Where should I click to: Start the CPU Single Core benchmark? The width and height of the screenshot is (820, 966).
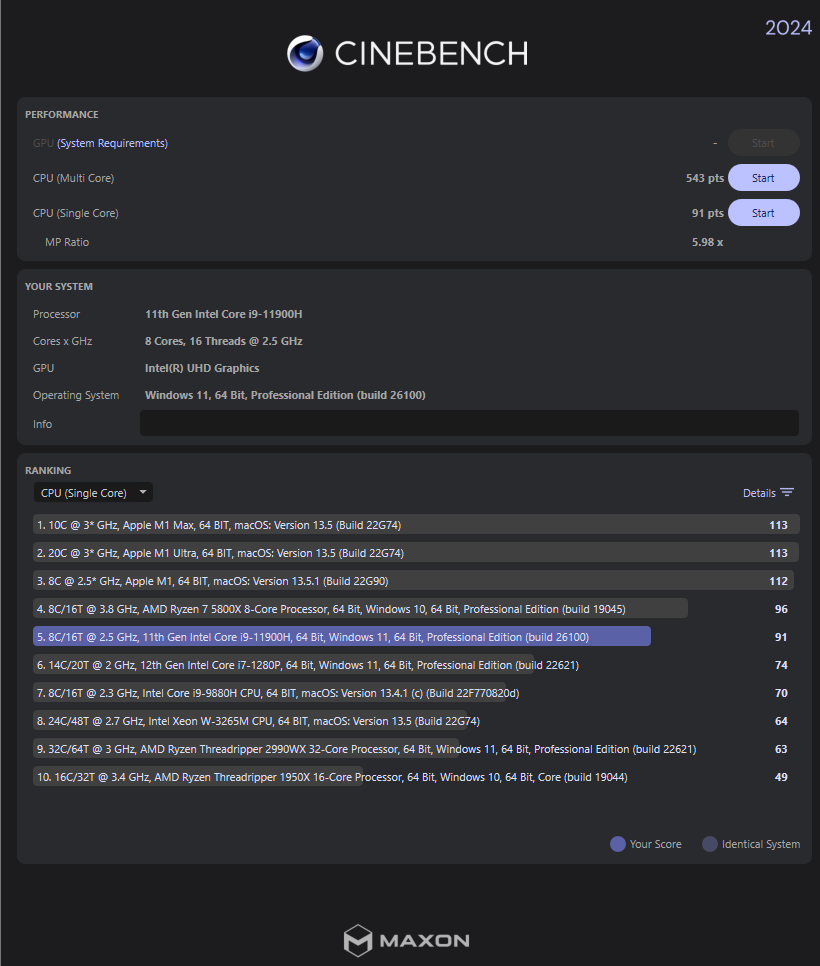click(763, 213)
